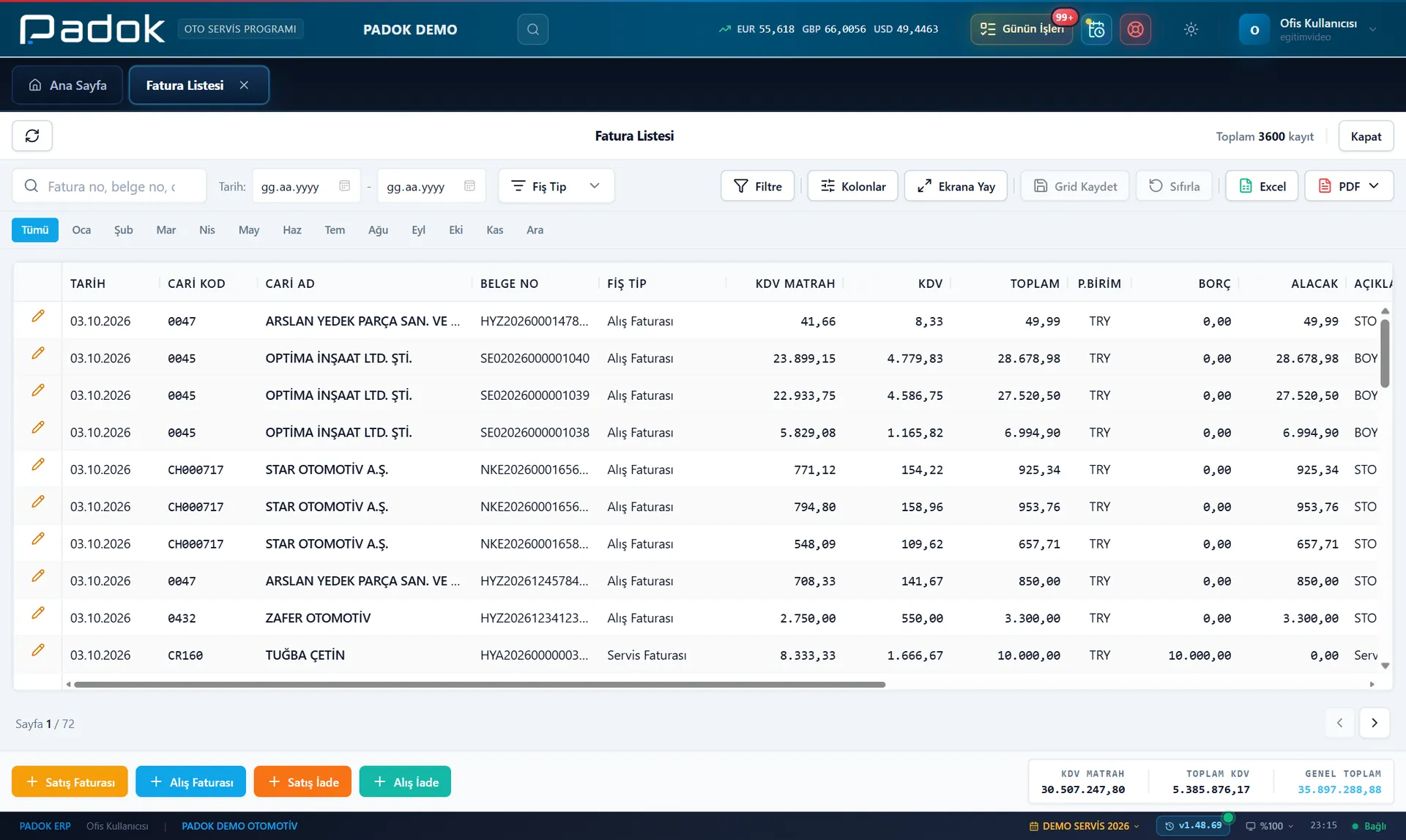Select the Mar month filter

point(166,230)
